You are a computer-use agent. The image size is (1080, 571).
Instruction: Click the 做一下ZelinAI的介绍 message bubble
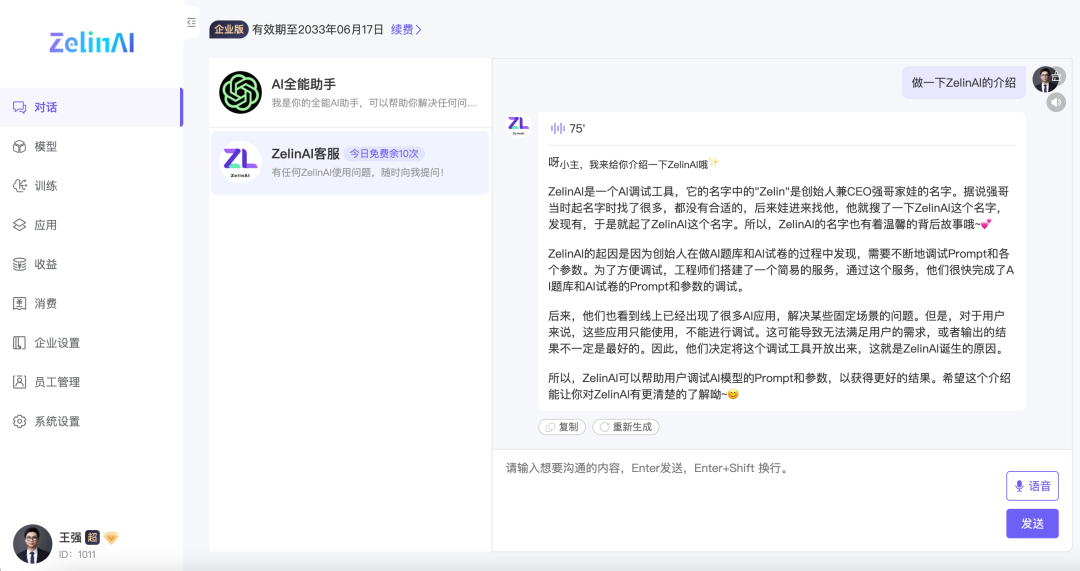(x=964, y=83)
